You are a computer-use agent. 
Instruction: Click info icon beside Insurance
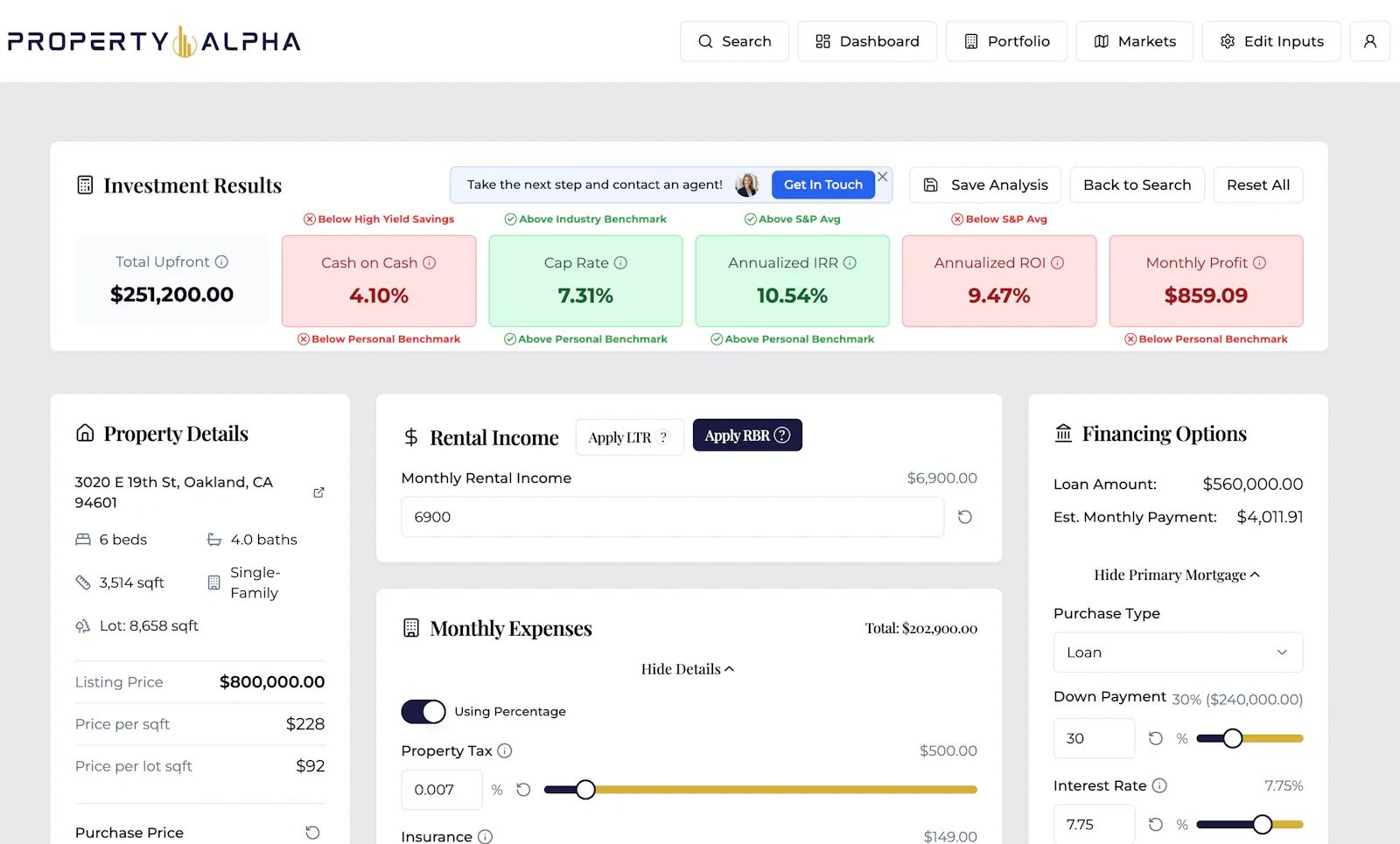point(486,837)
